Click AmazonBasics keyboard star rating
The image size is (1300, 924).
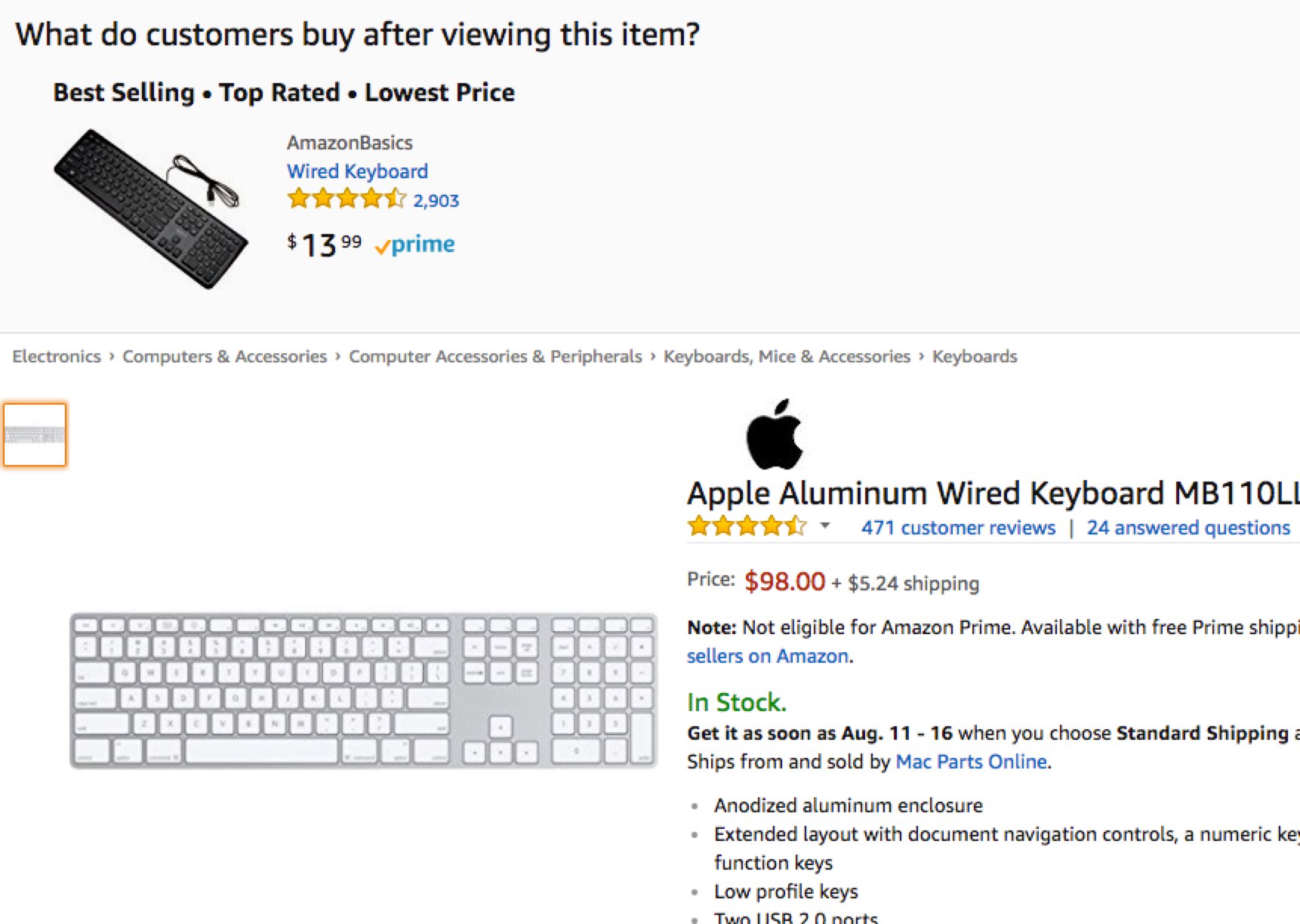[x=347, y=199]
